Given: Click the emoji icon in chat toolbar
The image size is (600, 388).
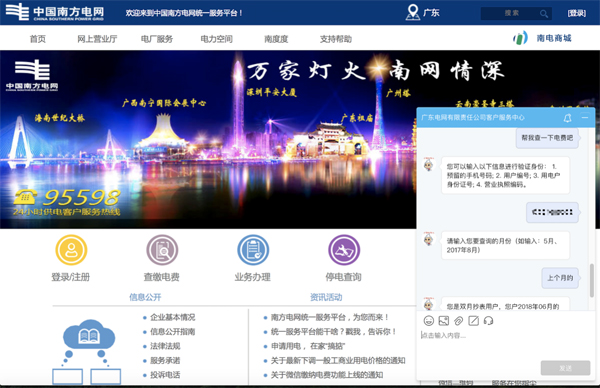Looking at the screenshot, I should 429,321.
